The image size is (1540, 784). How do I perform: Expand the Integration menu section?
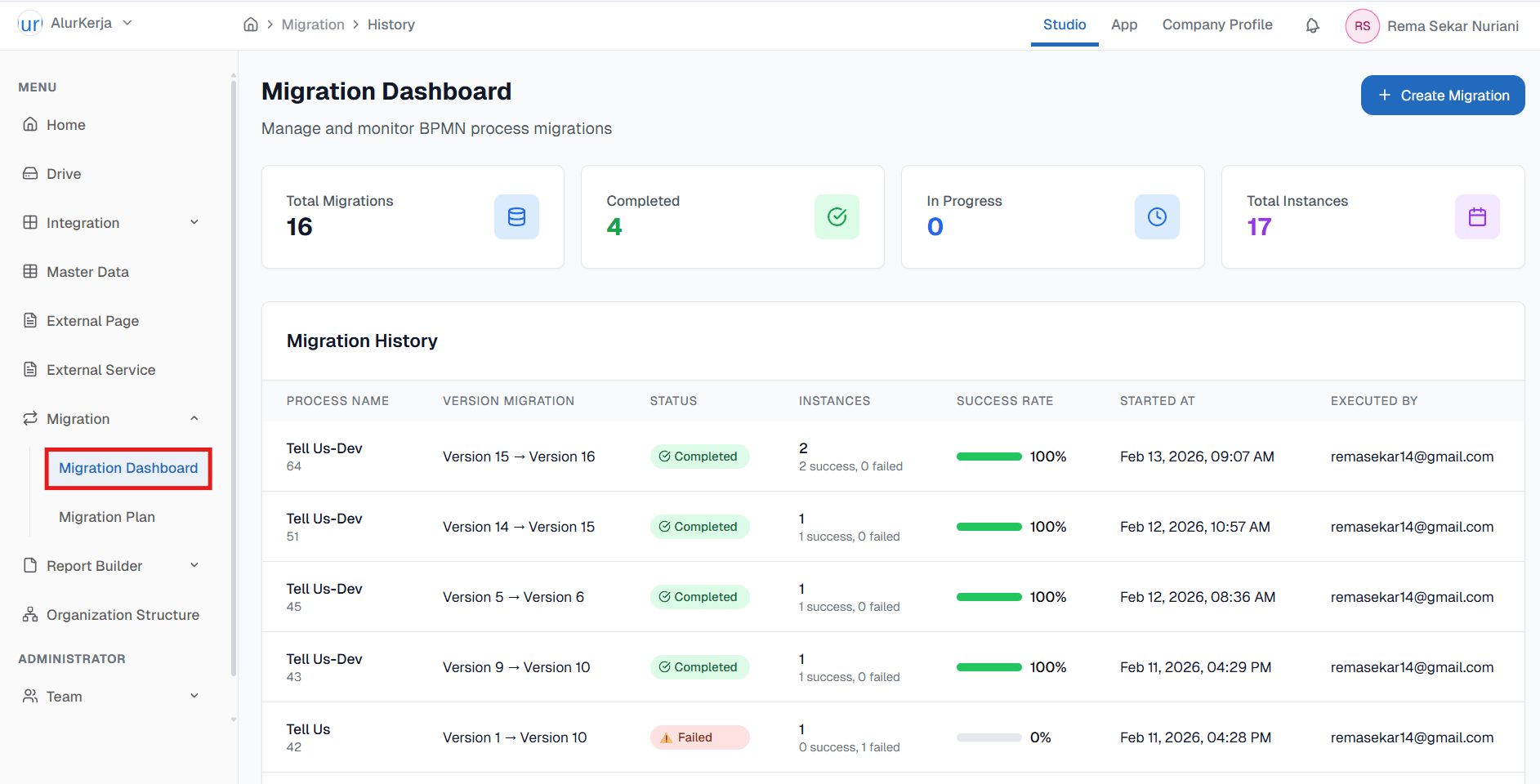194,222
